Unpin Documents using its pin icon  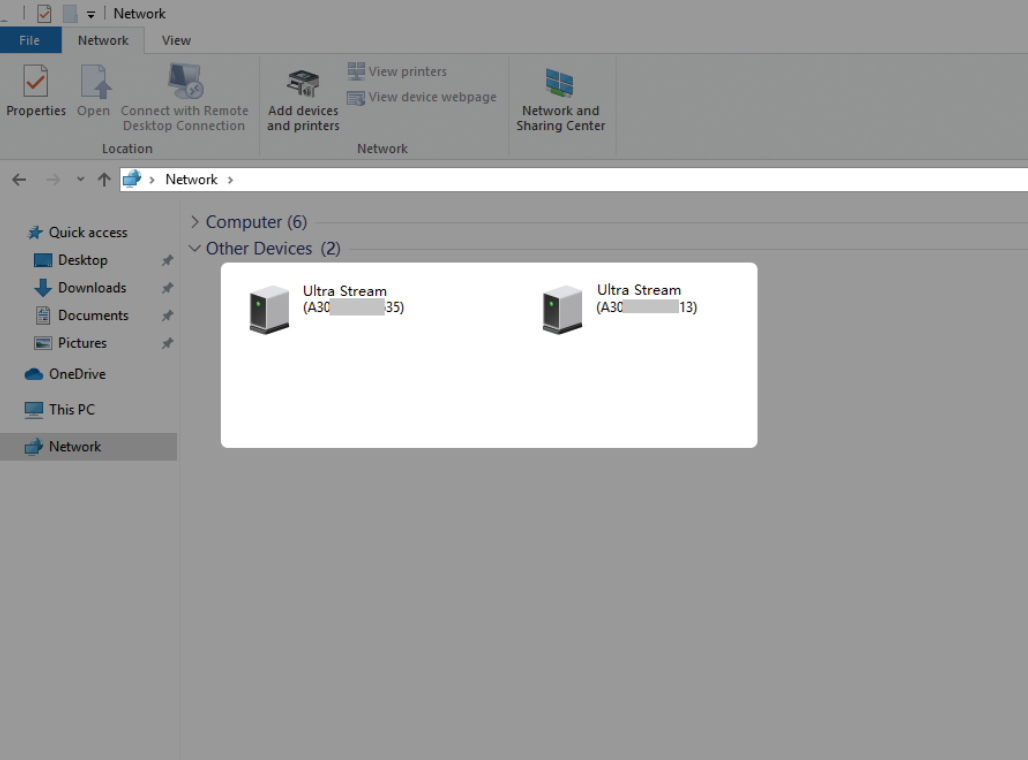click(168, 315)
